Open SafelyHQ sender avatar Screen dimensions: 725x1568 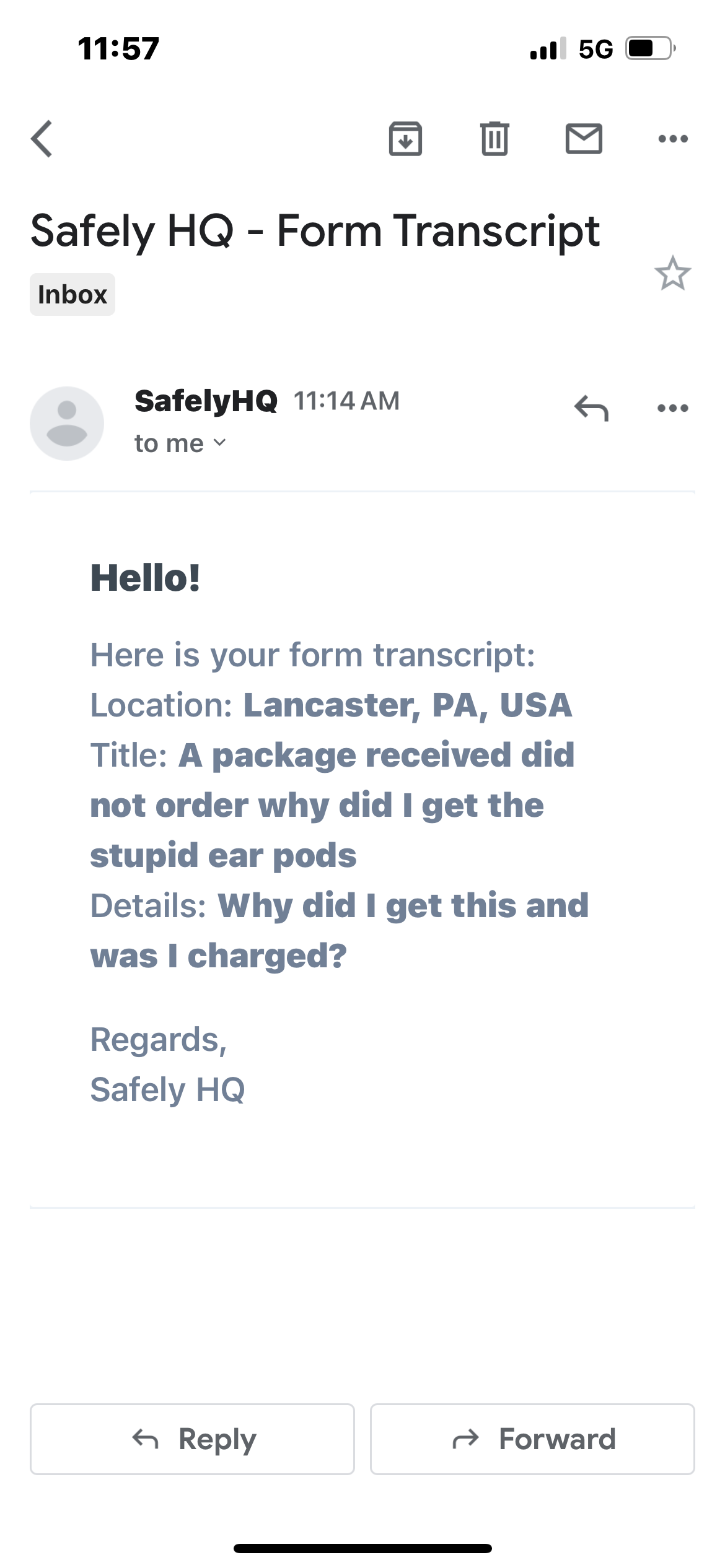[67, 424]
